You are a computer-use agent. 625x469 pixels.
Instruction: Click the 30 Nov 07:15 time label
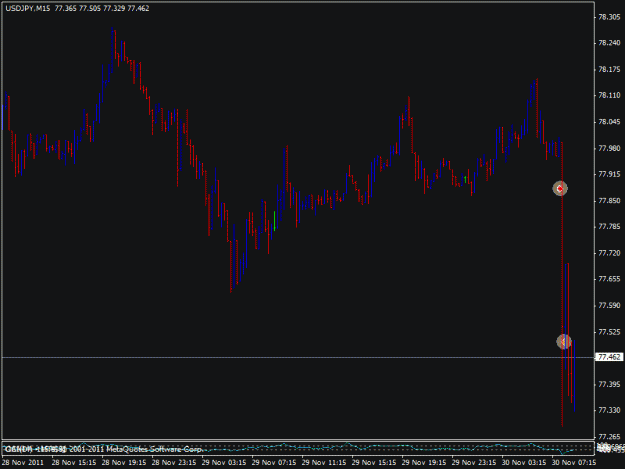click(x=574, y=463)
